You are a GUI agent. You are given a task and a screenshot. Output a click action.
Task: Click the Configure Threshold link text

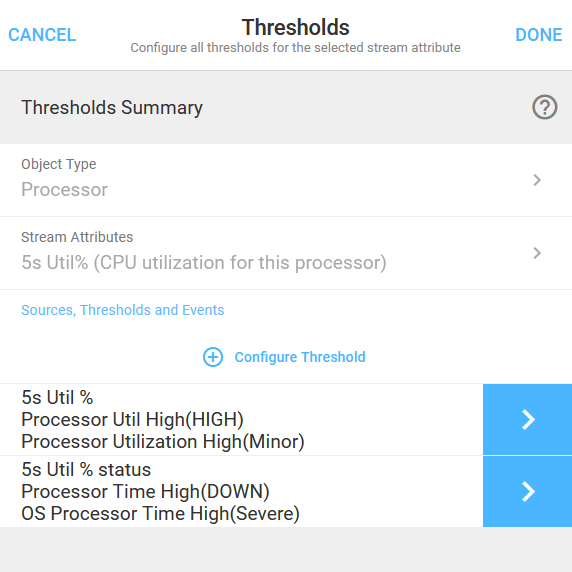[x=300, y=357]
